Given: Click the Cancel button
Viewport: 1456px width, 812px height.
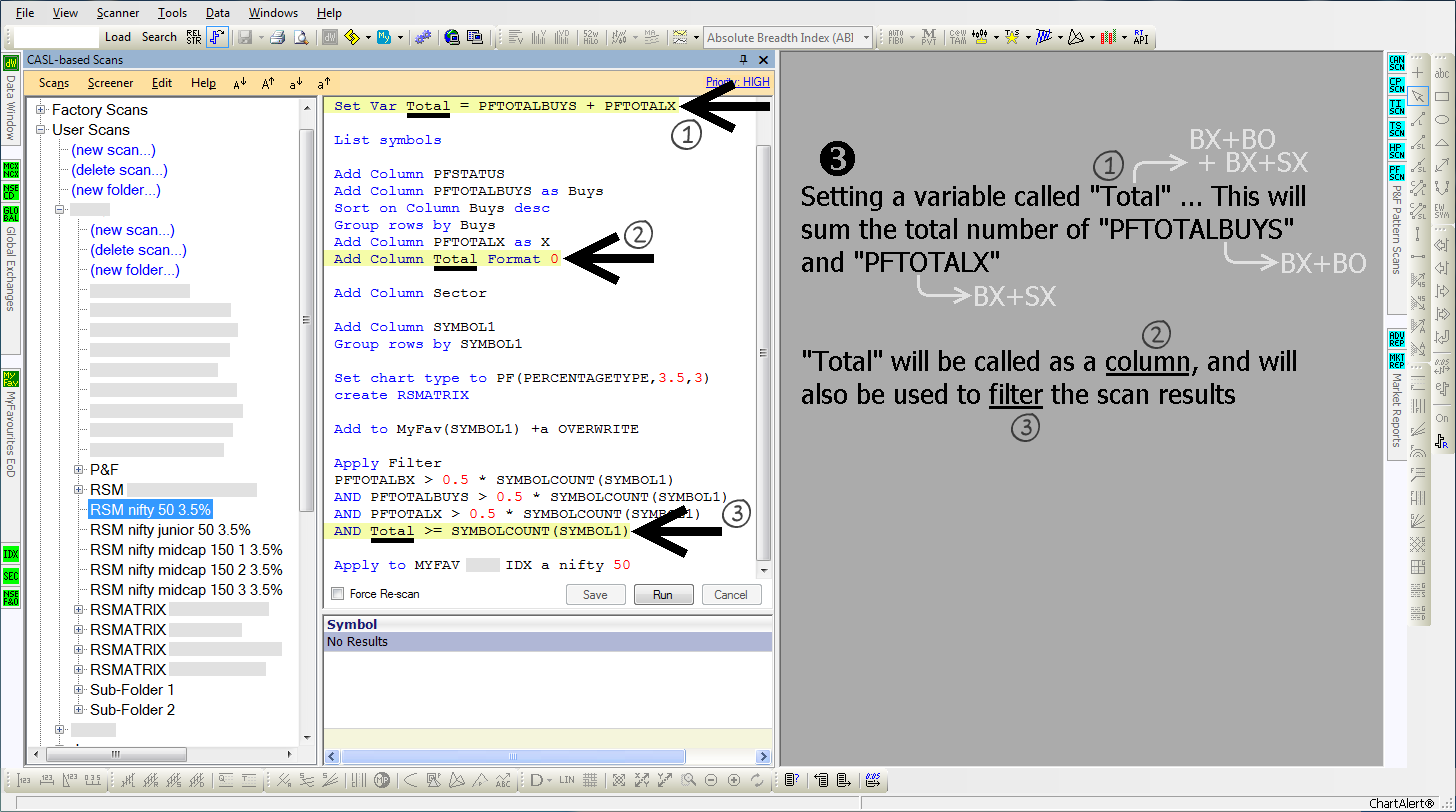Looking at the screenshot, I should tap(731, 594).
